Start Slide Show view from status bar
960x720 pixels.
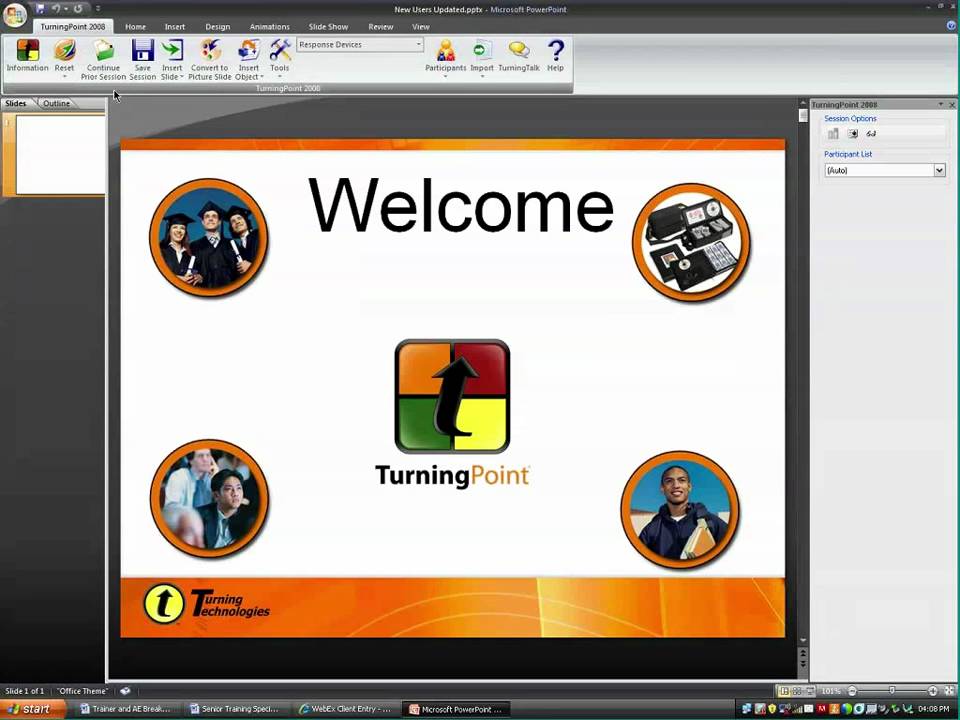pyautogui.click(x=809, y=691)
